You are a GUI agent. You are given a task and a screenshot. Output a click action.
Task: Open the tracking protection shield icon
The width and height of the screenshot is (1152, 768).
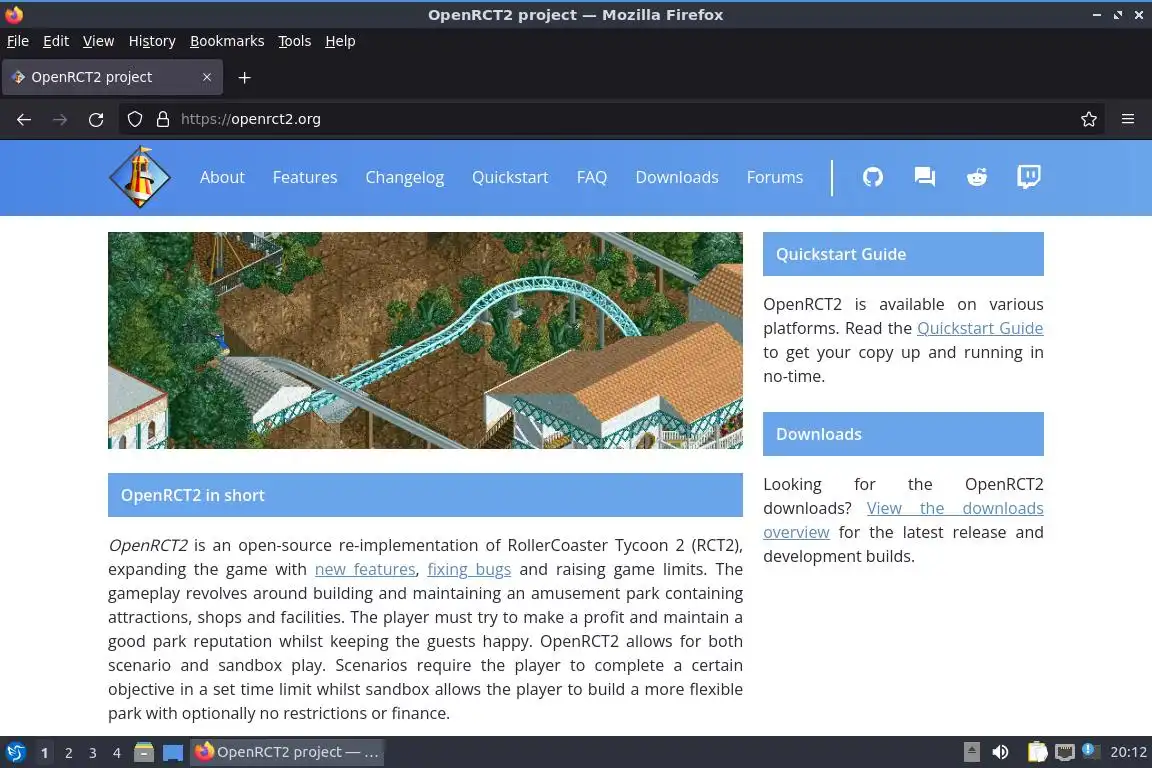point(135,119)
